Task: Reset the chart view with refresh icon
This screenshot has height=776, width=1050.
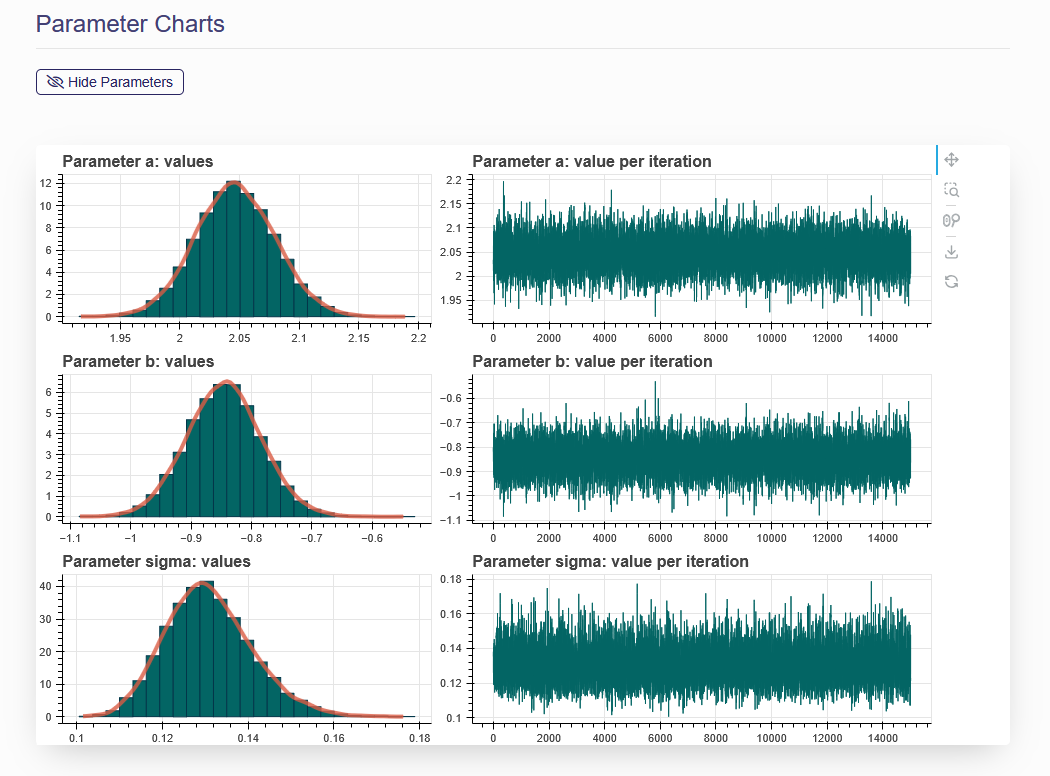Action: pyautogui.click(x=952, y=282)
